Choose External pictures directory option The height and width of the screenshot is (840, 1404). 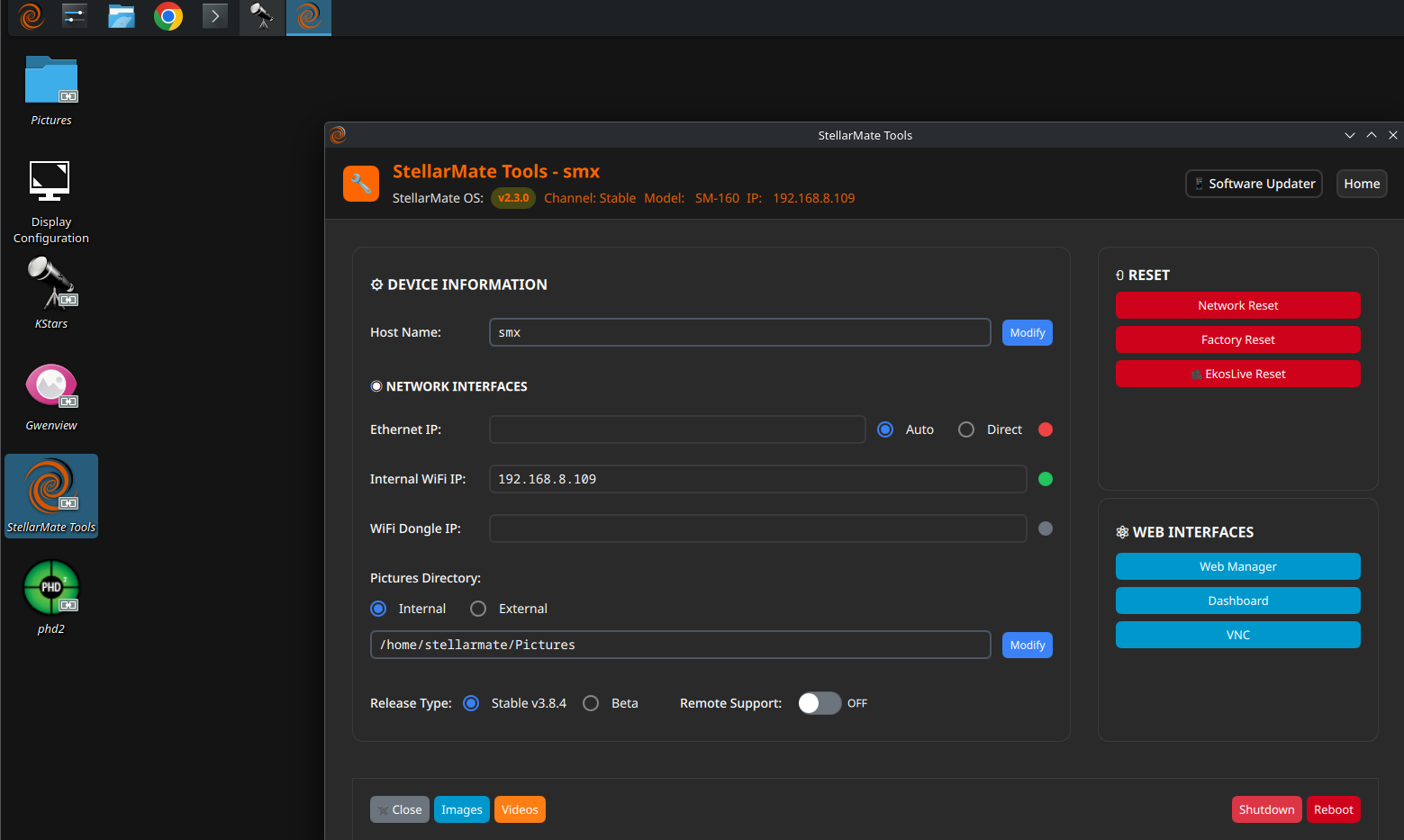478,609
